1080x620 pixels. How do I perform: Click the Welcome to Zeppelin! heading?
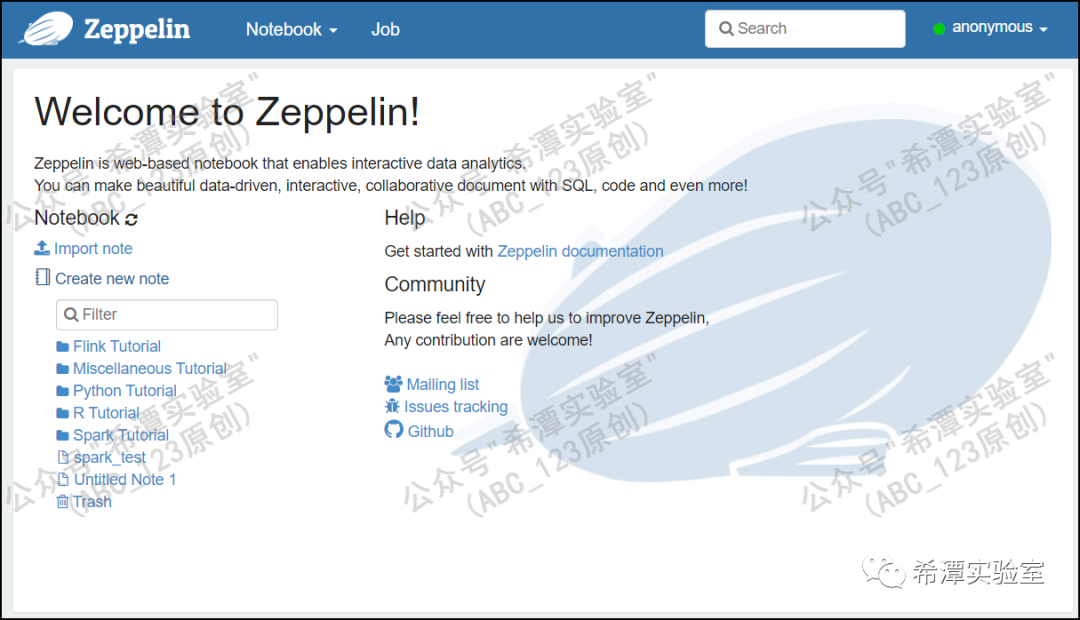[227, 112]
